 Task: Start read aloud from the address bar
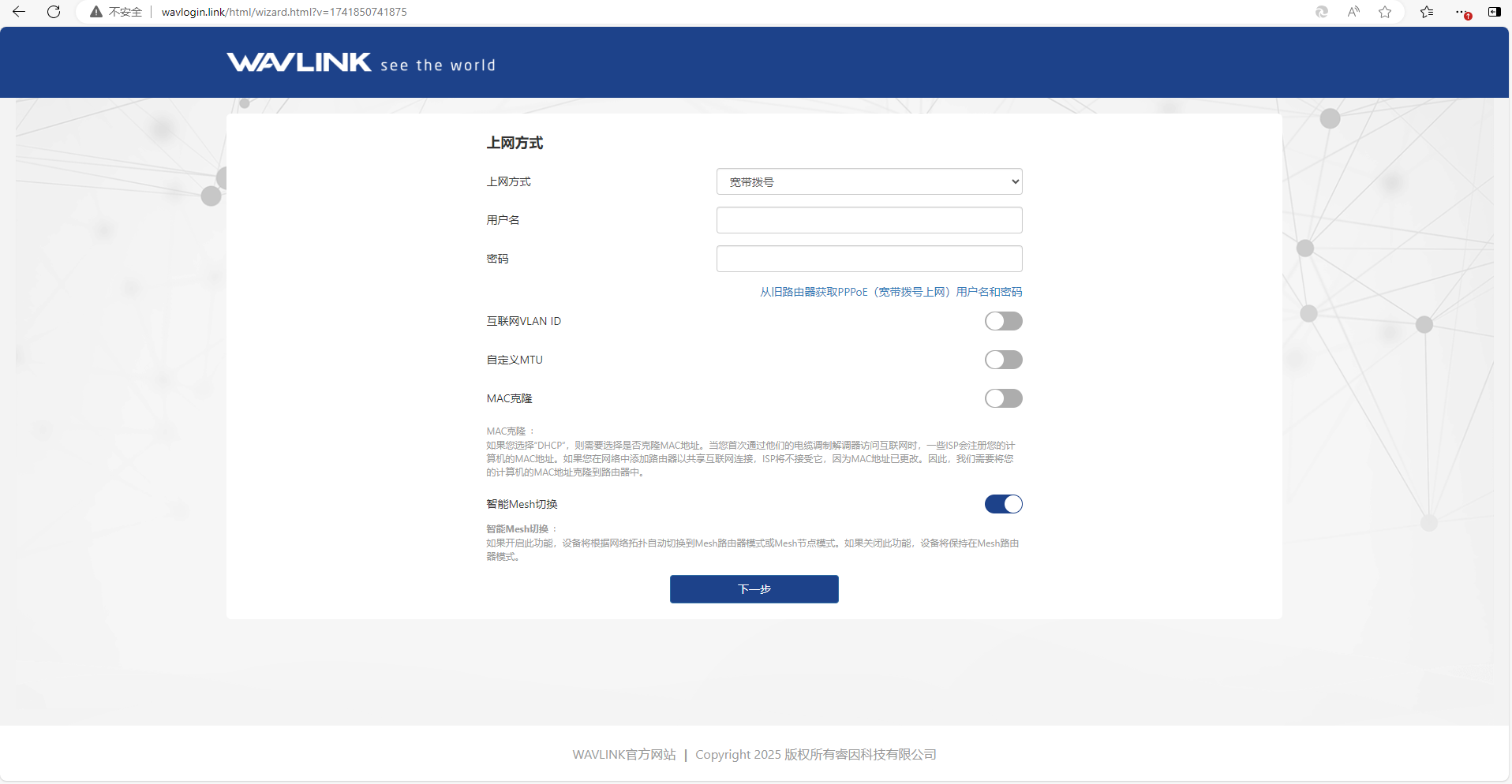click(1353, 12)
